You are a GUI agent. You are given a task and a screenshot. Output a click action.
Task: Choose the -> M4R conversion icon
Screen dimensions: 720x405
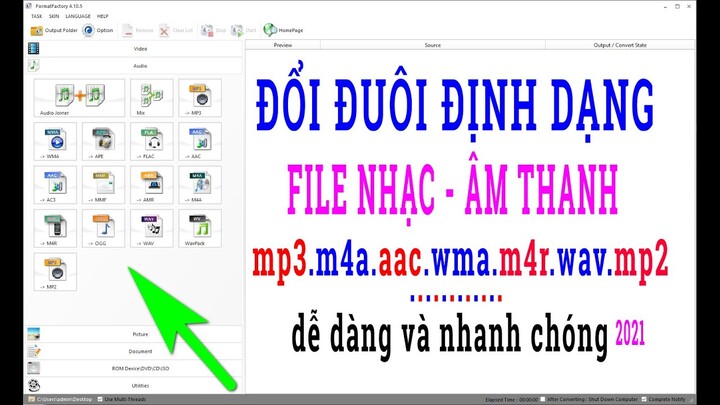[55, 228]
